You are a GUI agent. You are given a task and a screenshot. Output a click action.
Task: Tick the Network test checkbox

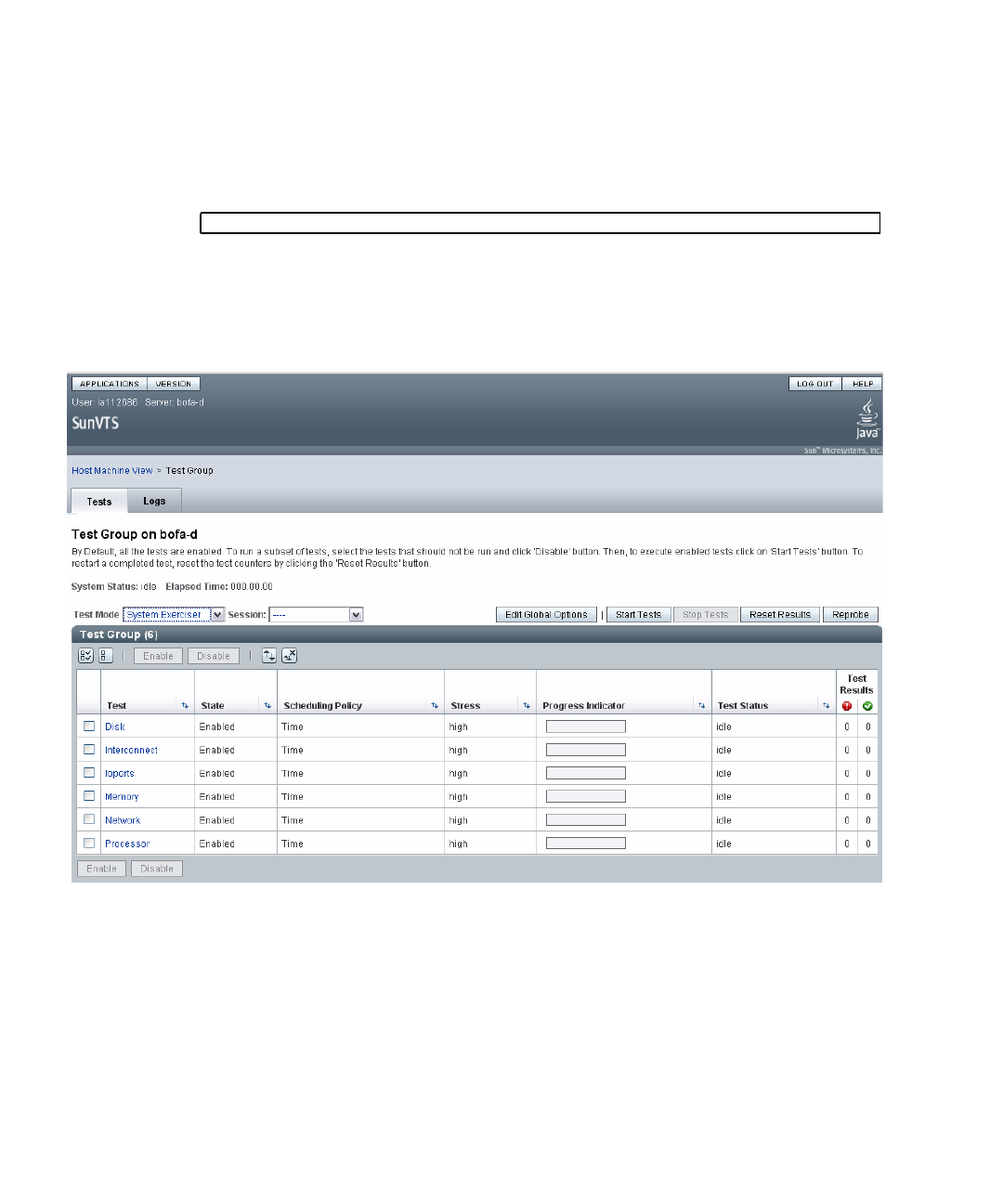89,819
